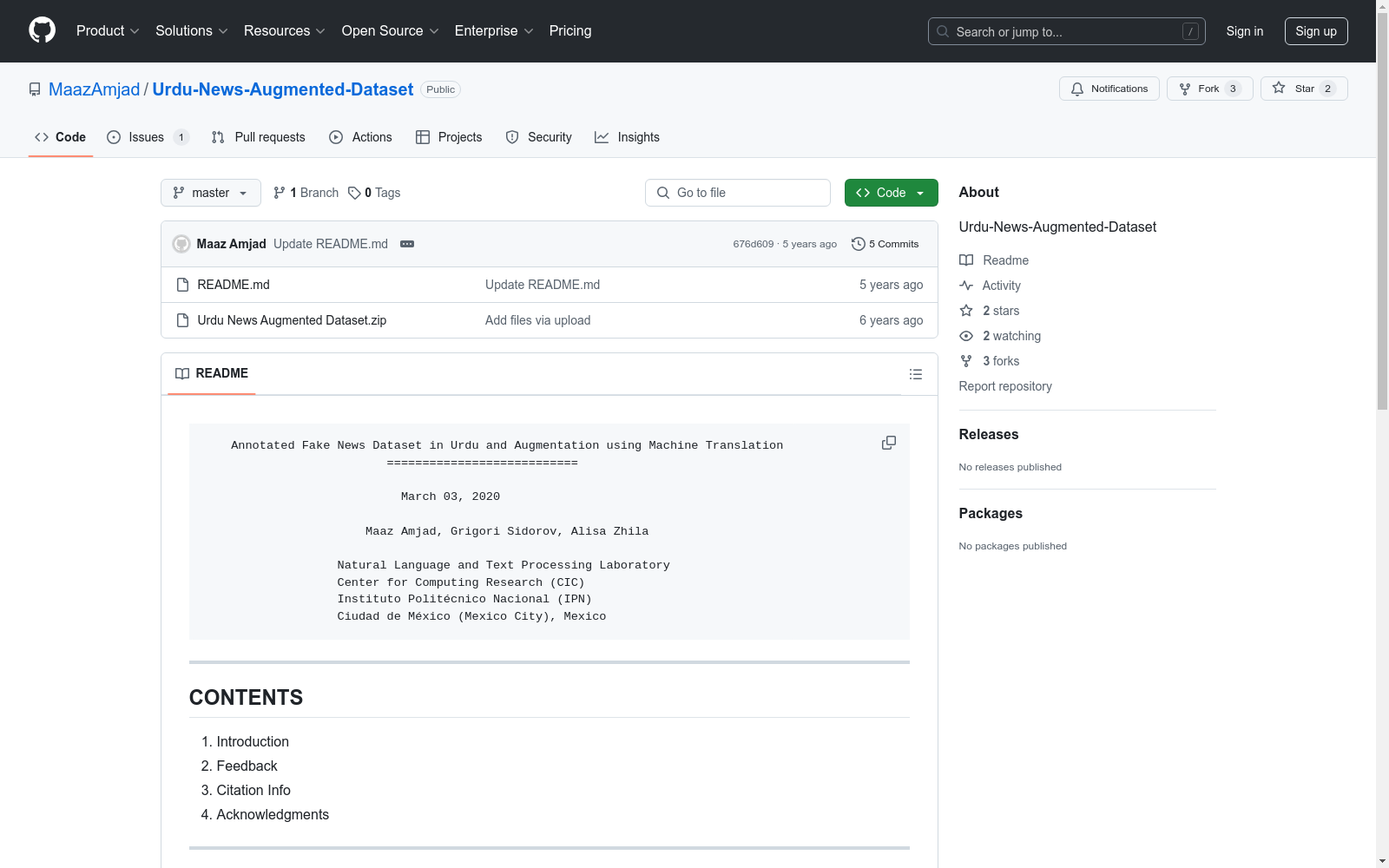
Task: Click Report repository link
Action: (x=1005, y=386)
